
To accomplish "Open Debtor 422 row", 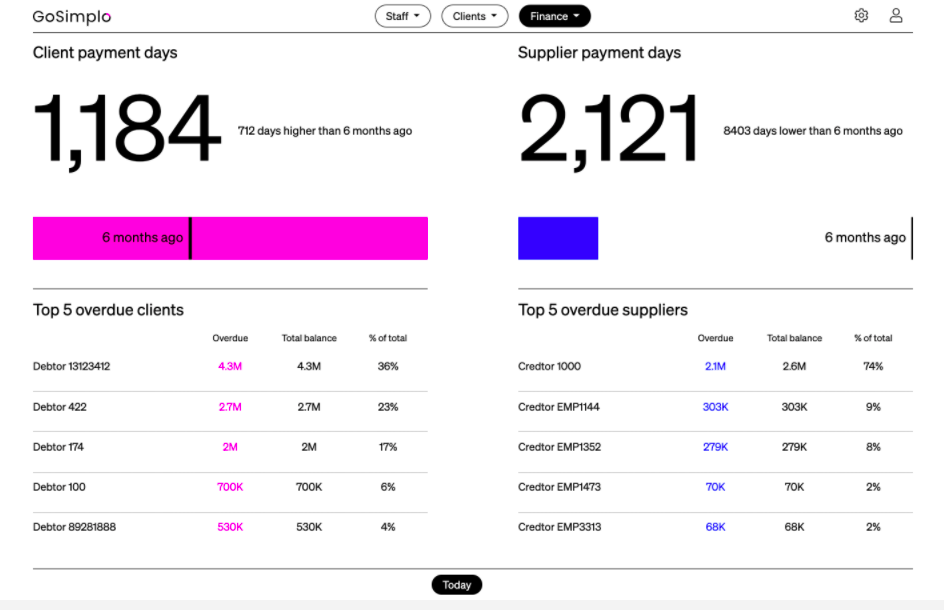I will point(230,407).
